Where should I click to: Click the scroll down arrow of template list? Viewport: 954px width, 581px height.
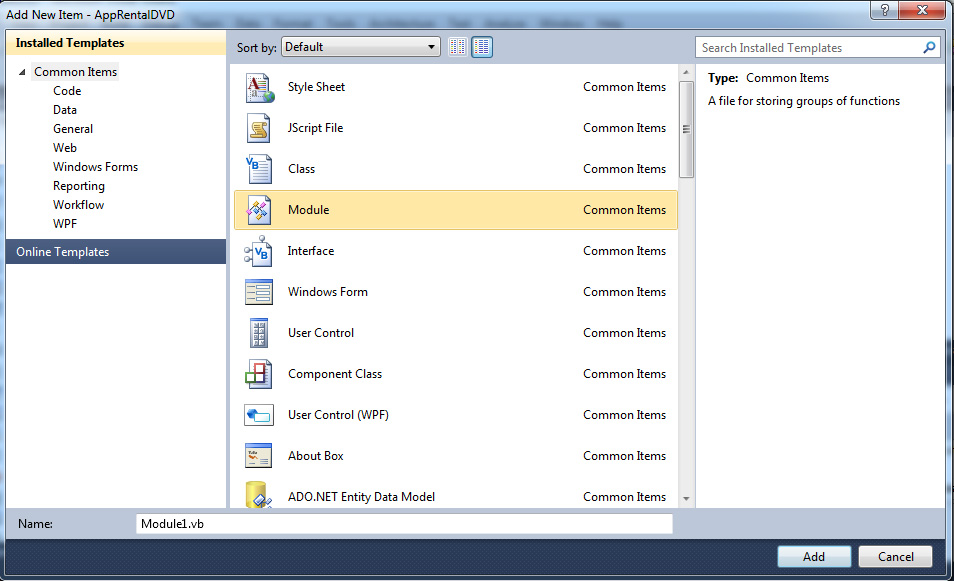[x=686, y=499]
